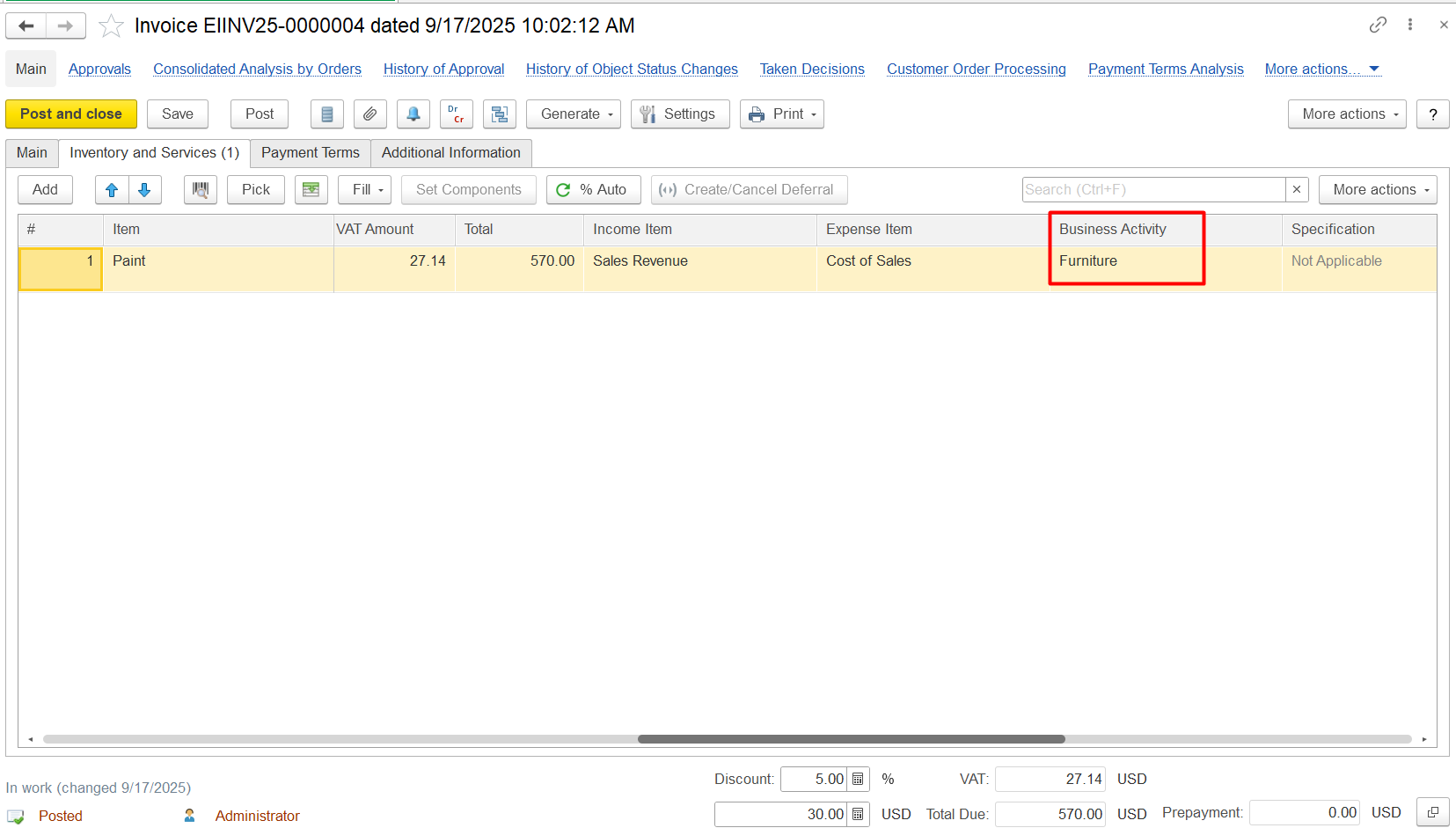1456x828 pixels.
Task: Open the Payment Terms Analysis link
Action: coord(1165,70)
